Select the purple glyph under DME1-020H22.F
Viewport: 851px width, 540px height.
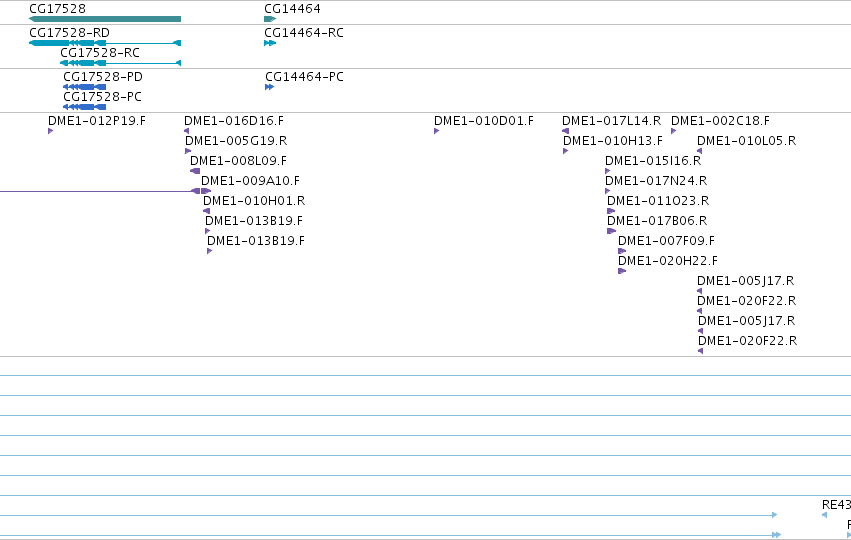coord(622,271)
